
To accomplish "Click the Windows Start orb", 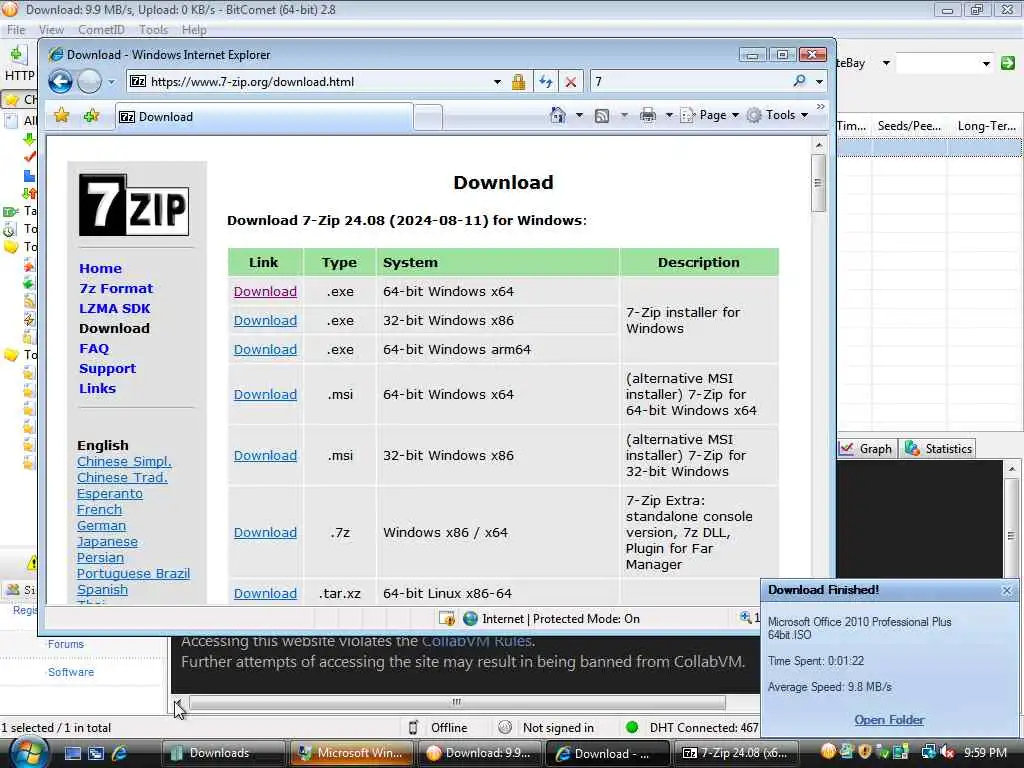I will click(x=28, y=753).
